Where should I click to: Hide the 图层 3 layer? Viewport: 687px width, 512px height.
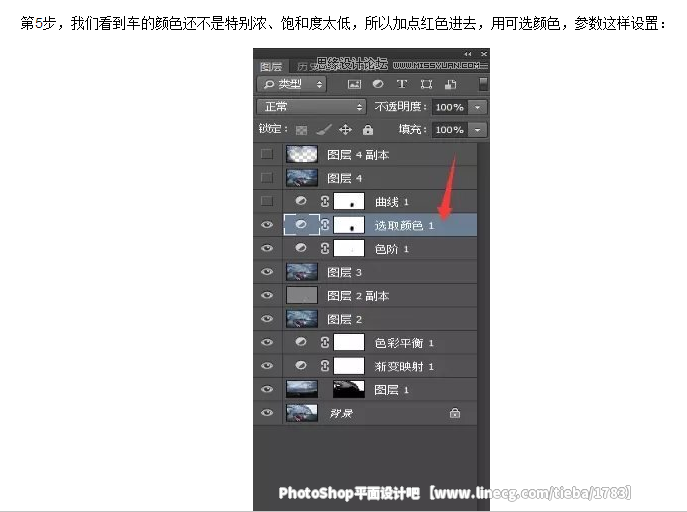[267, 272]
